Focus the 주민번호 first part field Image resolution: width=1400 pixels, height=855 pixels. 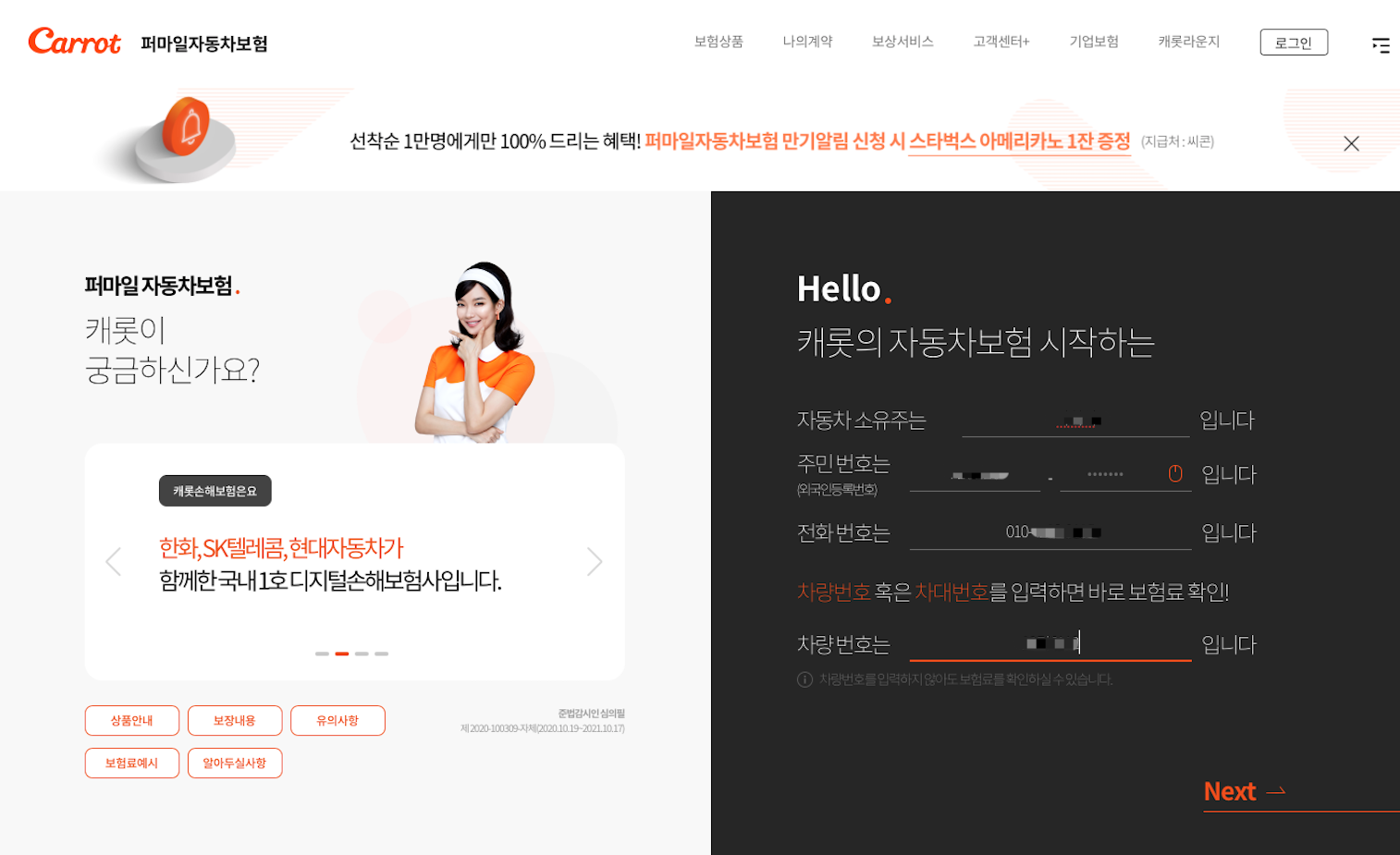[x=975, y=475]
